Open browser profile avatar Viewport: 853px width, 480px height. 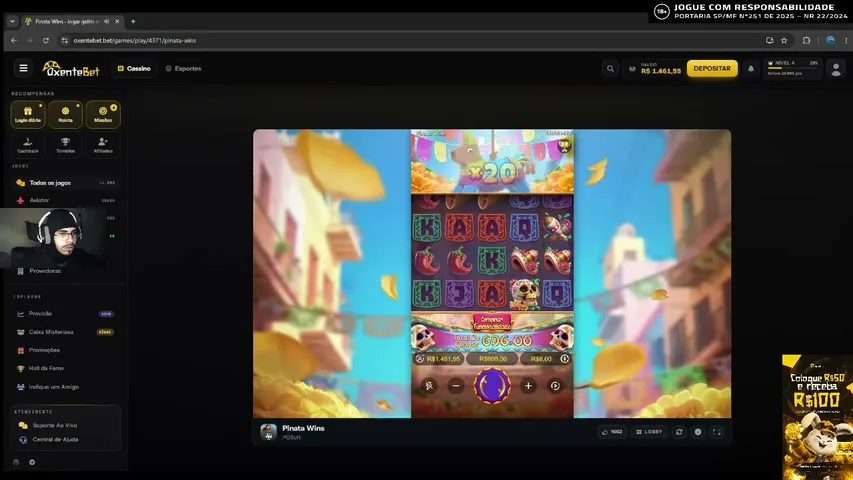pyautogui.click(x=830, y=40)
